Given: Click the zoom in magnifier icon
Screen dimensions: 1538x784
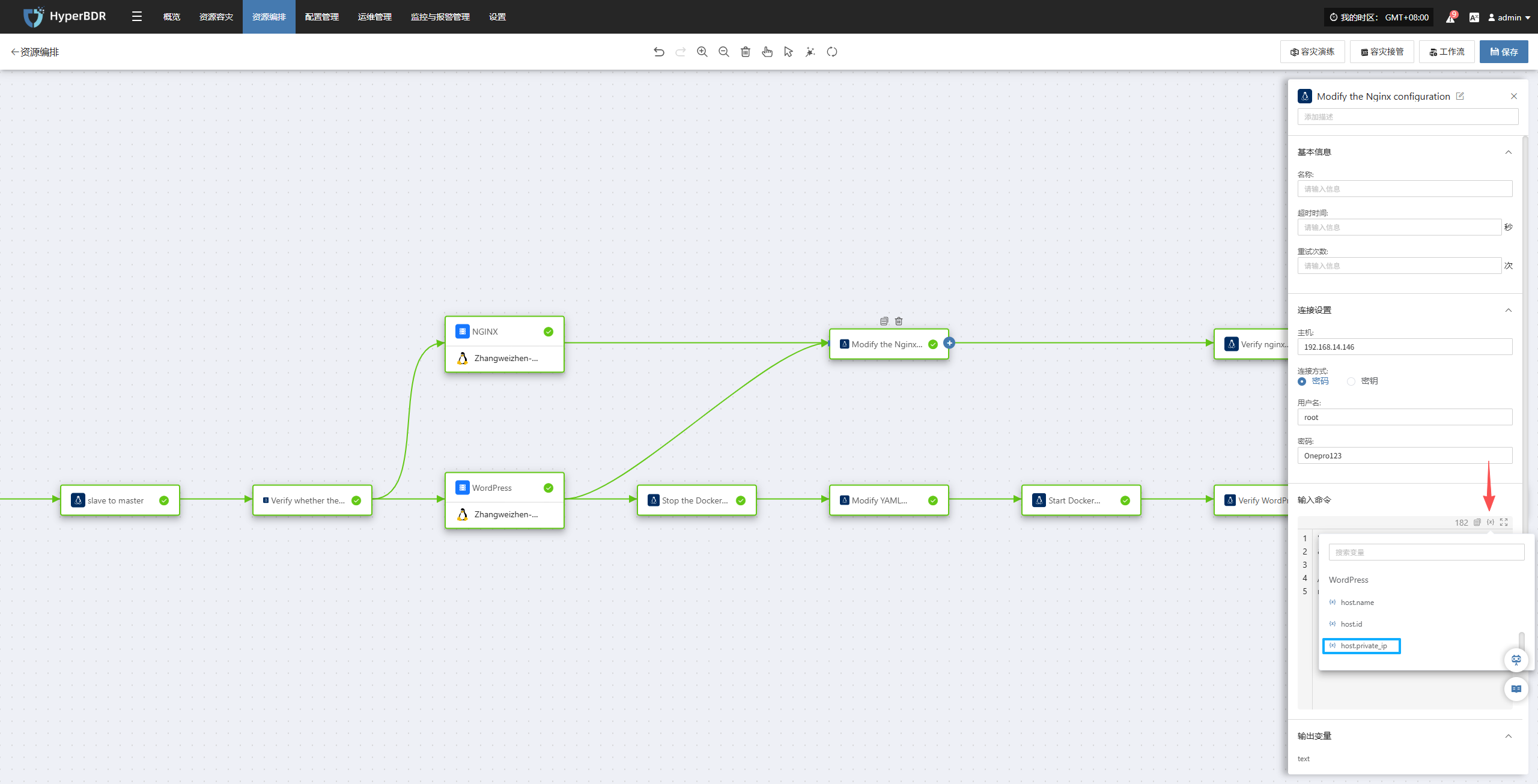Looking at the screenshot, I should 702,52.
